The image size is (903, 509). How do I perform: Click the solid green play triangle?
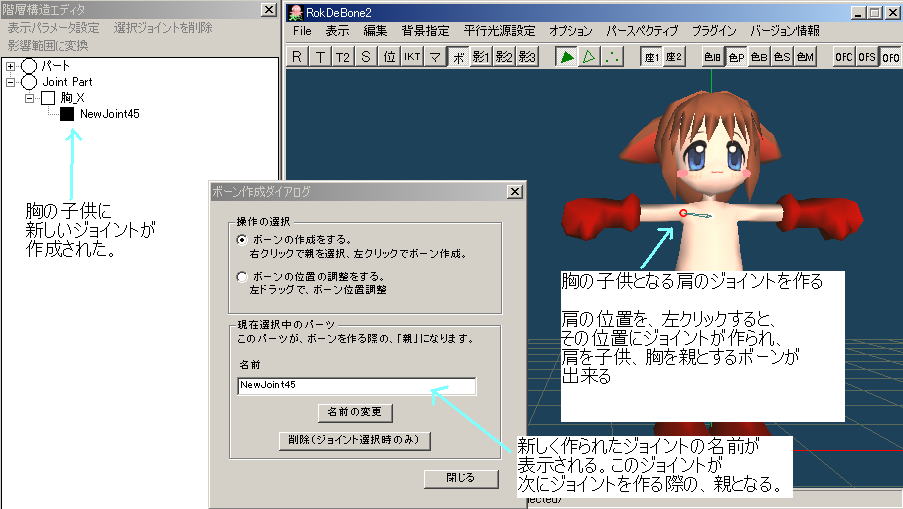[x=567, y=57]
